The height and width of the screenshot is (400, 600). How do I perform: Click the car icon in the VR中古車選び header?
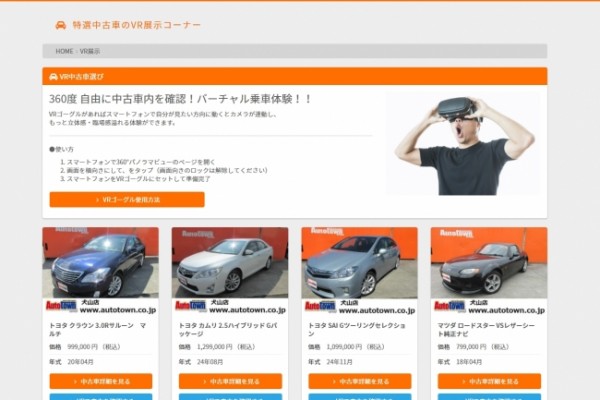[x=53, y=77]
